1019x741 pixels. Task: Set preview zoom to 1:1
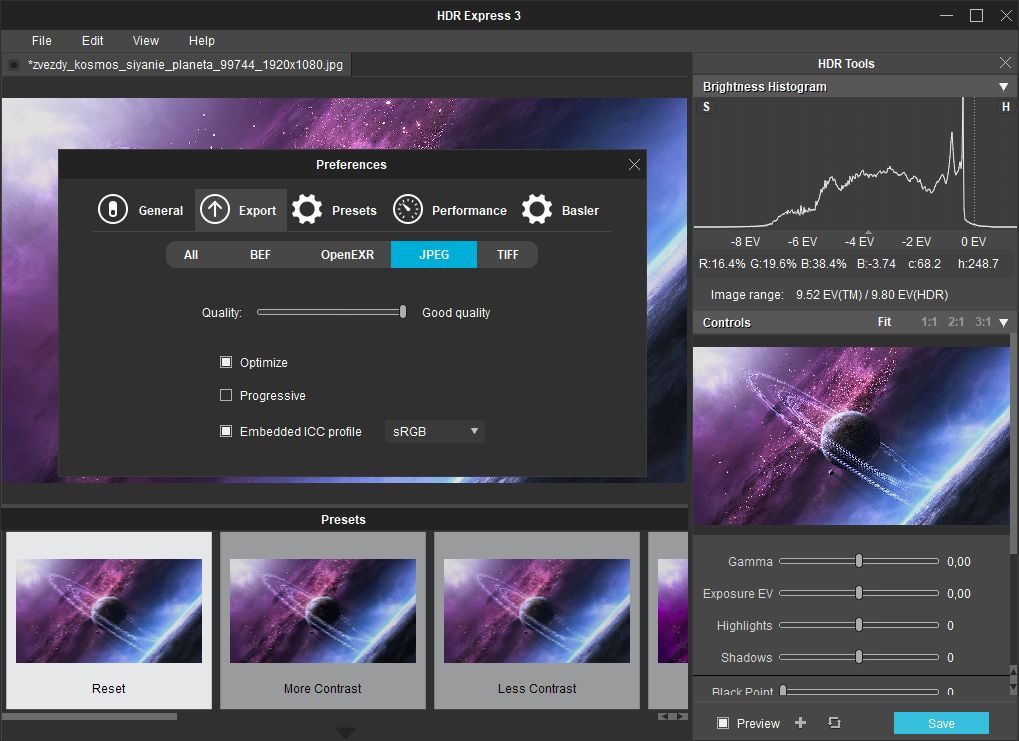[x=929, y=322]
